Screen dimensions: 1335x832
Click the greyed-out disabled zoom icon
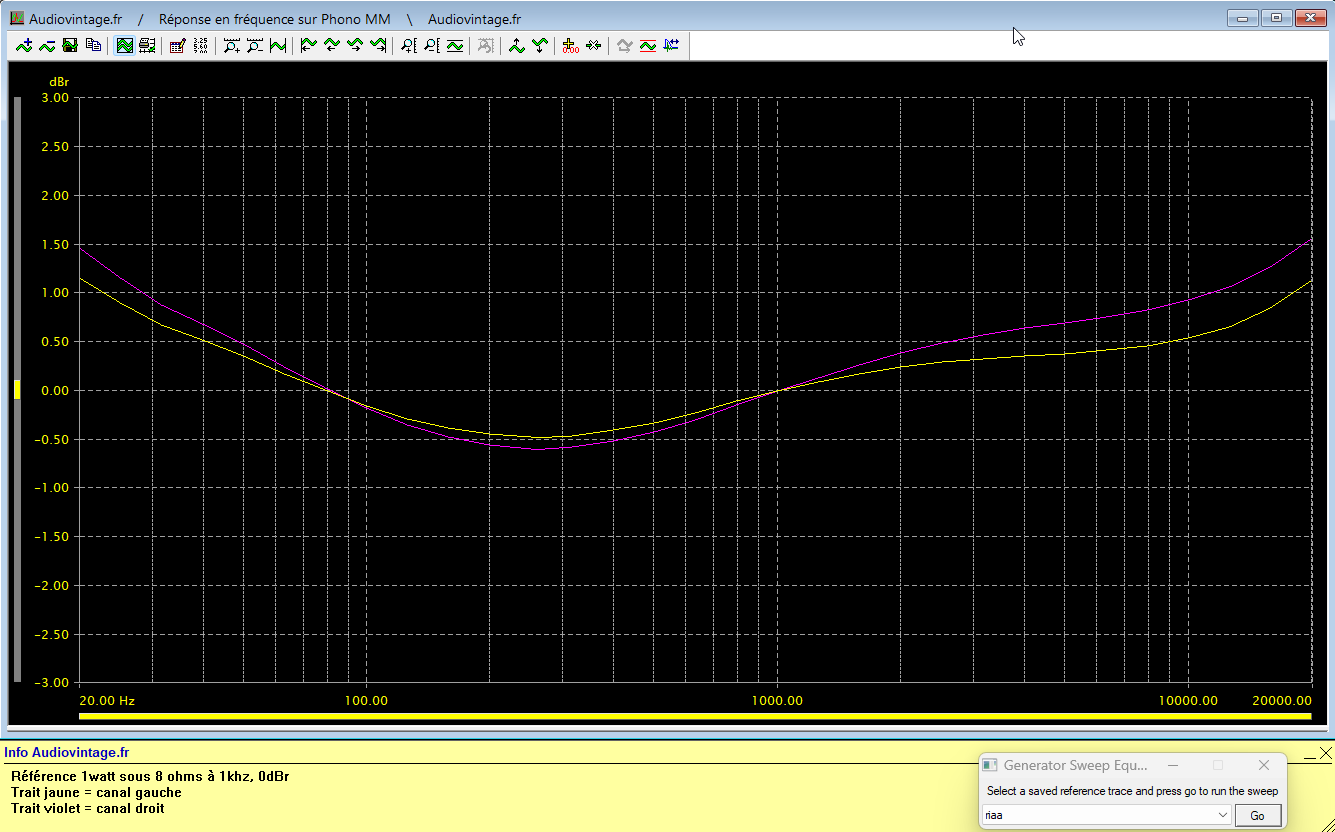point(485,45)
